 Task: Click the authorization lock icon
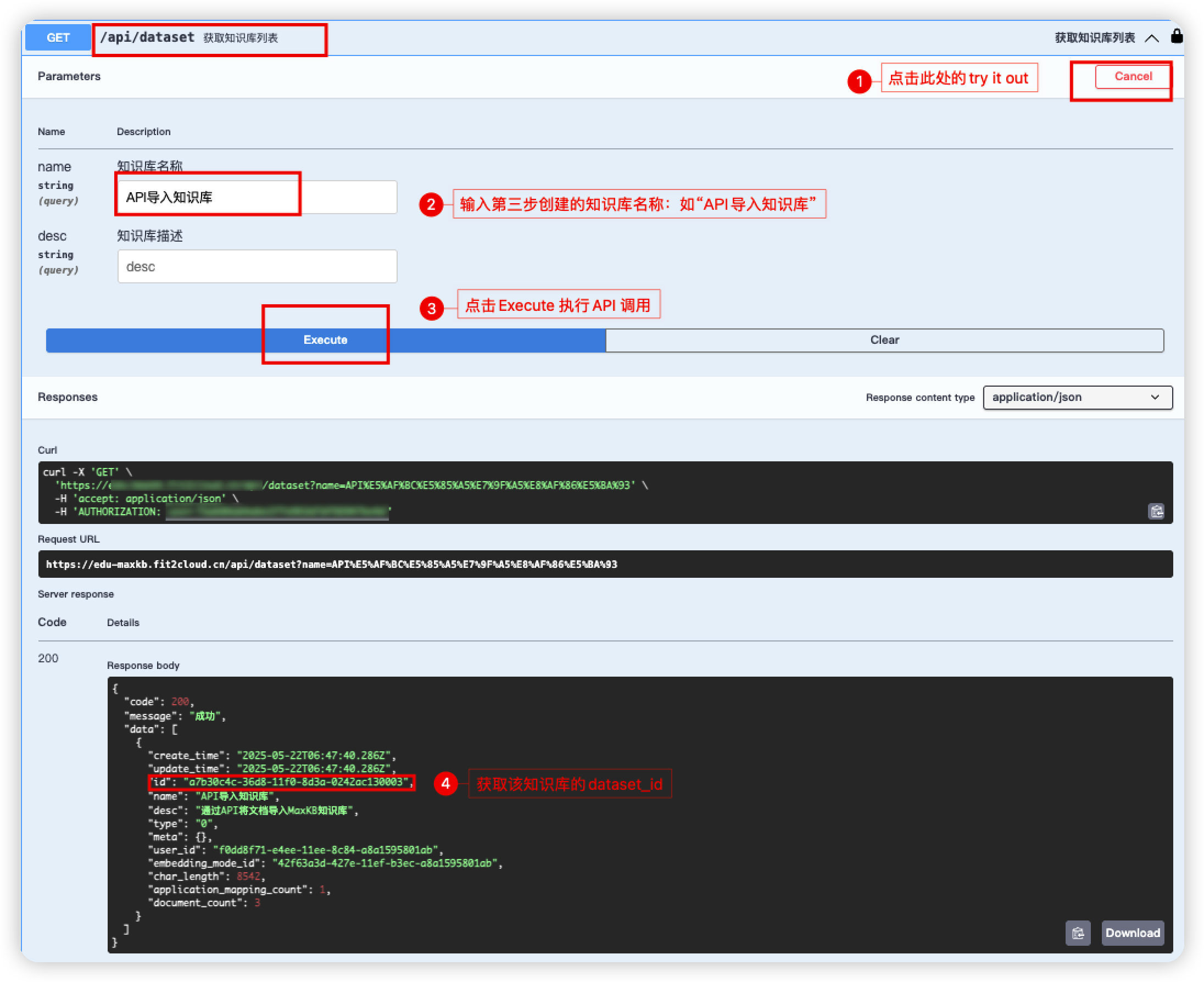1177,37
